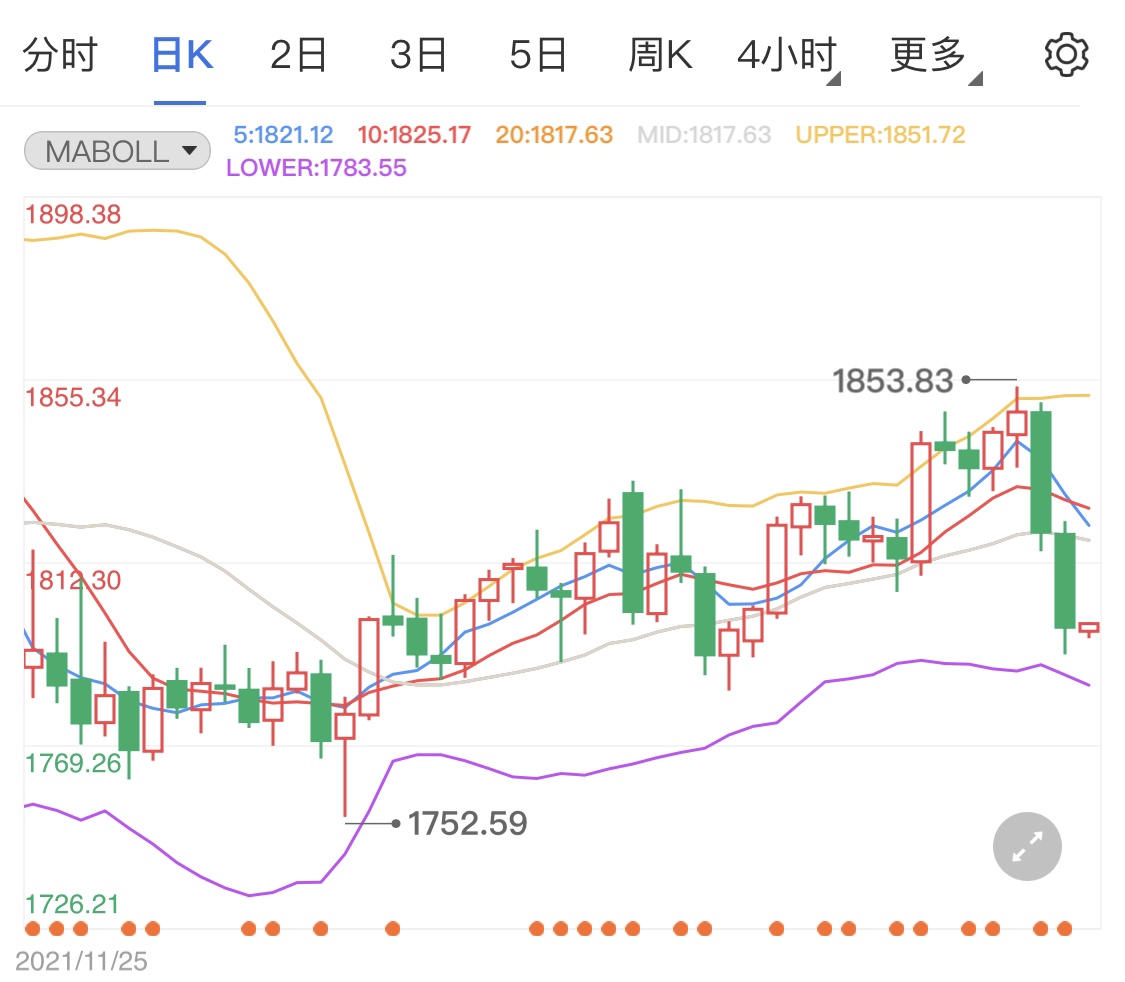Expand chart to fullscreen with arrows button
Viewport: 1125px width, 982px height.
pos(1027,846)
